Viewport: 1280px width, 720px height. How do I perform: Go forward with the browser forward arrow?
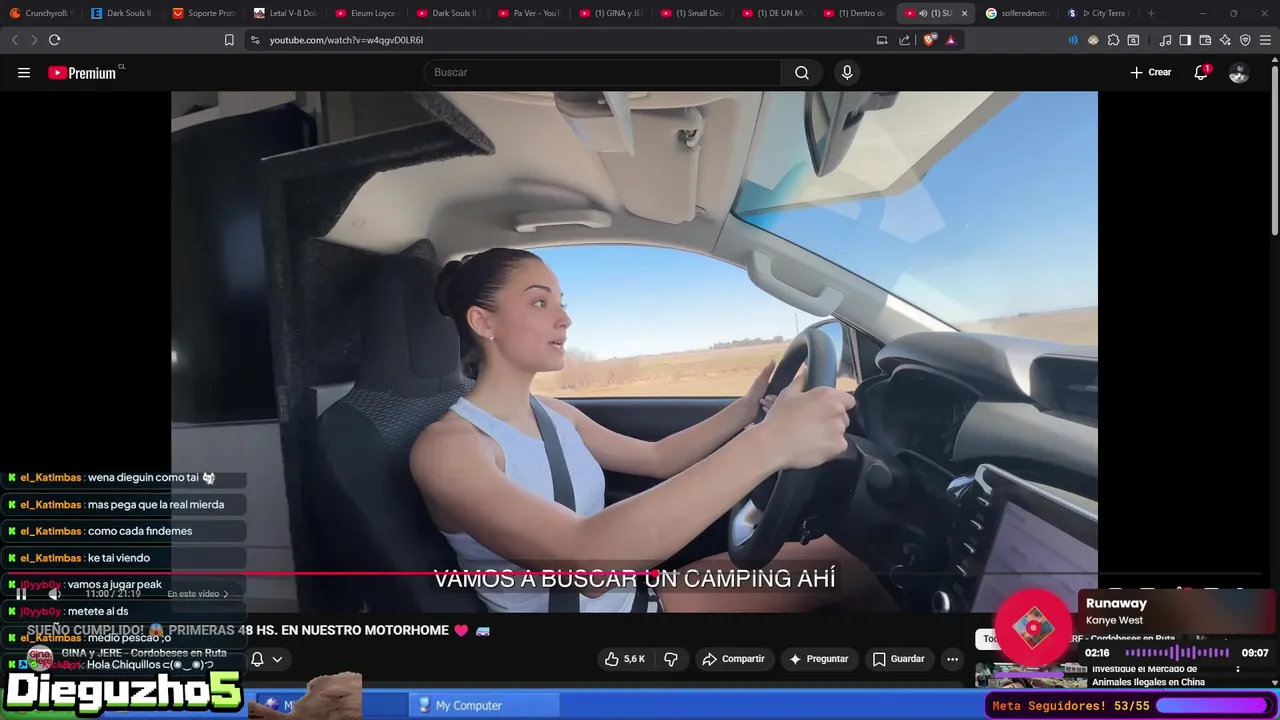point(34,40)
